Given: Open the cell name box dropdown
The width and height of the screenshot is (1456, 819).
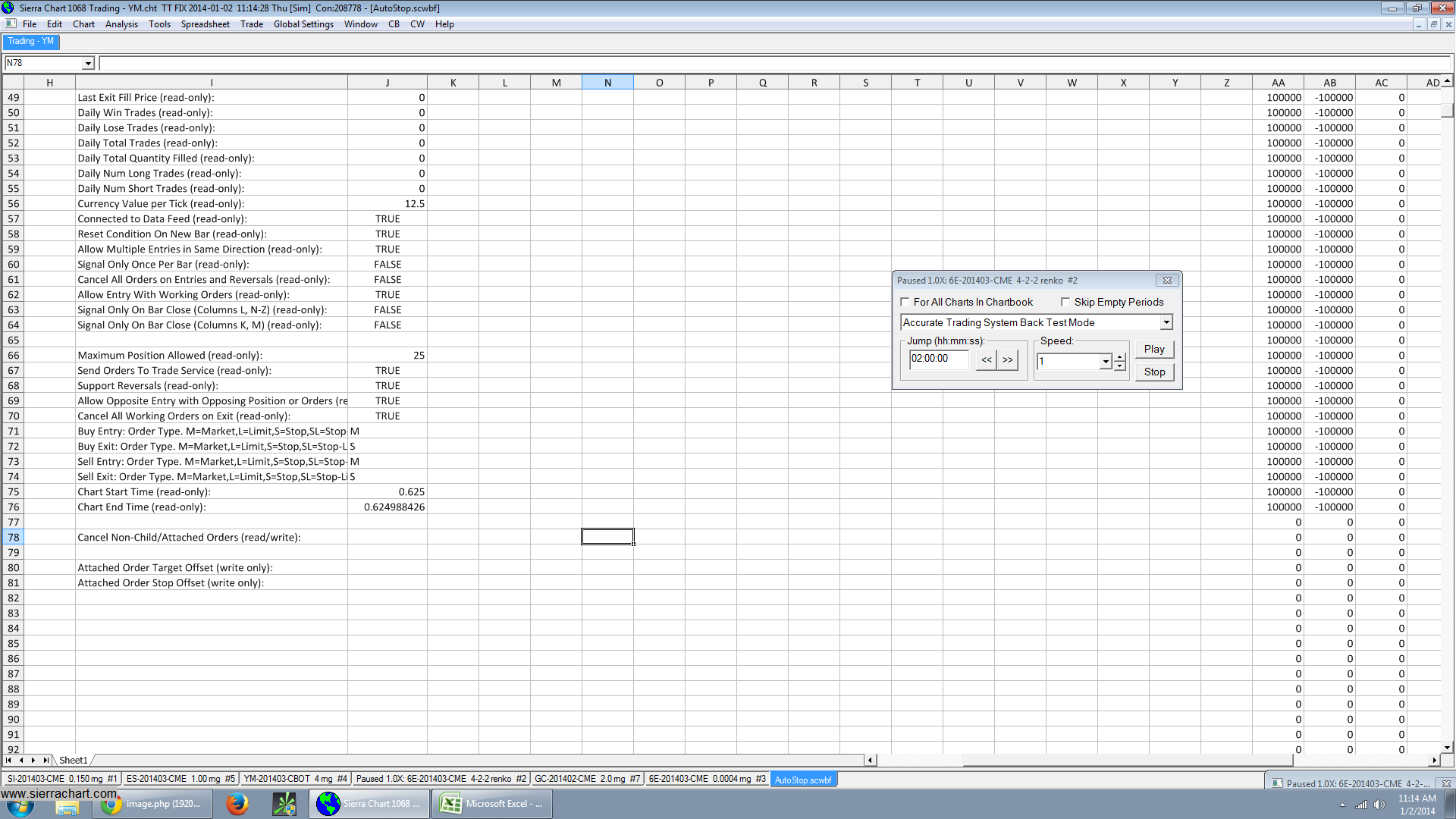Looking at the screenshot, I should tap(88, 64).
